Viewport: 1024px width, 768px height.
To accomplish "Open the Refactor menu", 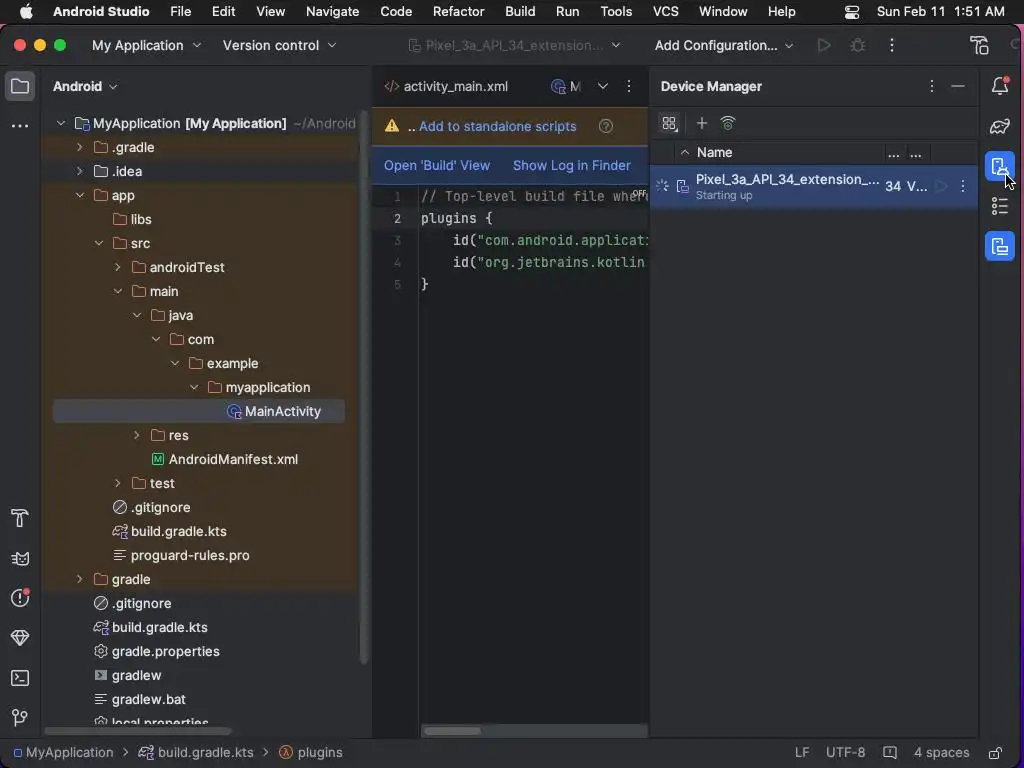I will tap(458, 11).
